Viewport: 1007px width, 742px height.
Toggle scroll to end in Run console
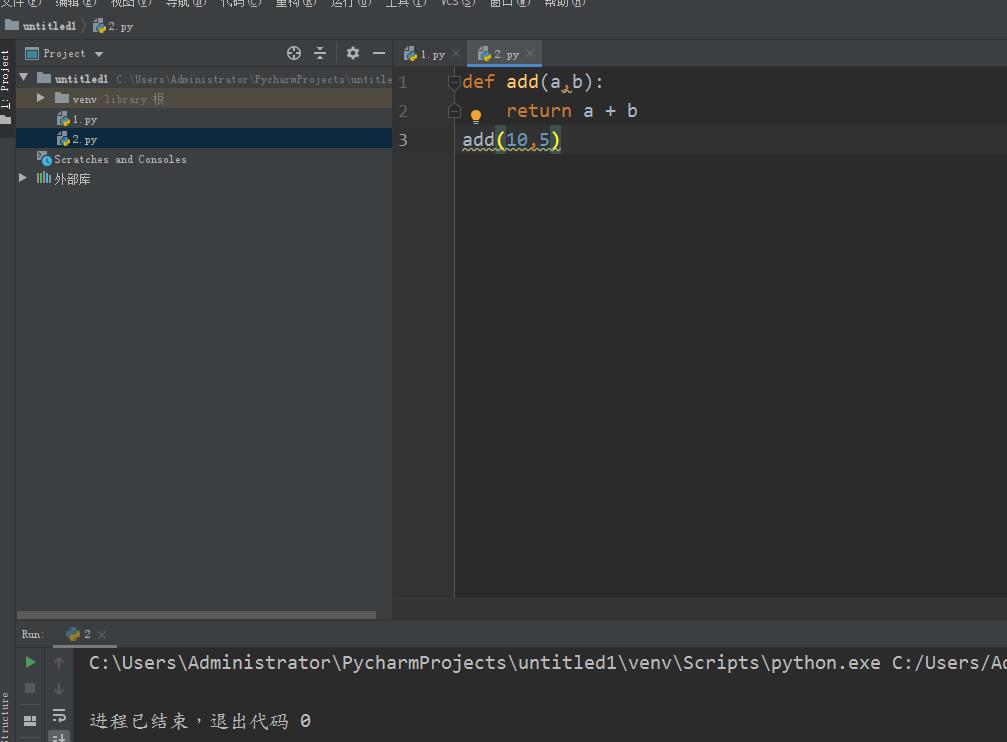tap(59, 737)
